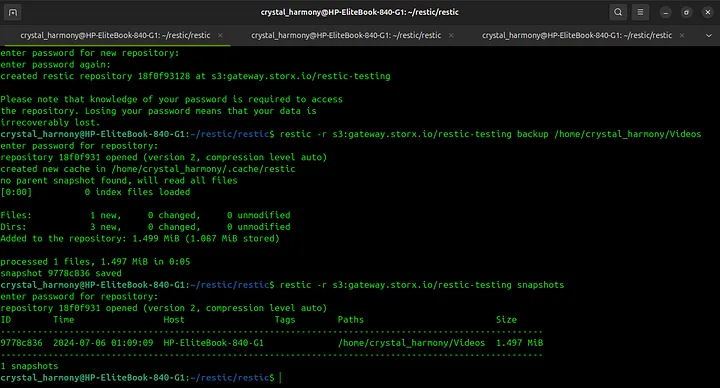This screenshot has height=388, width=720.
Task: Maximize the terminal window
Action: click(686, 12)
